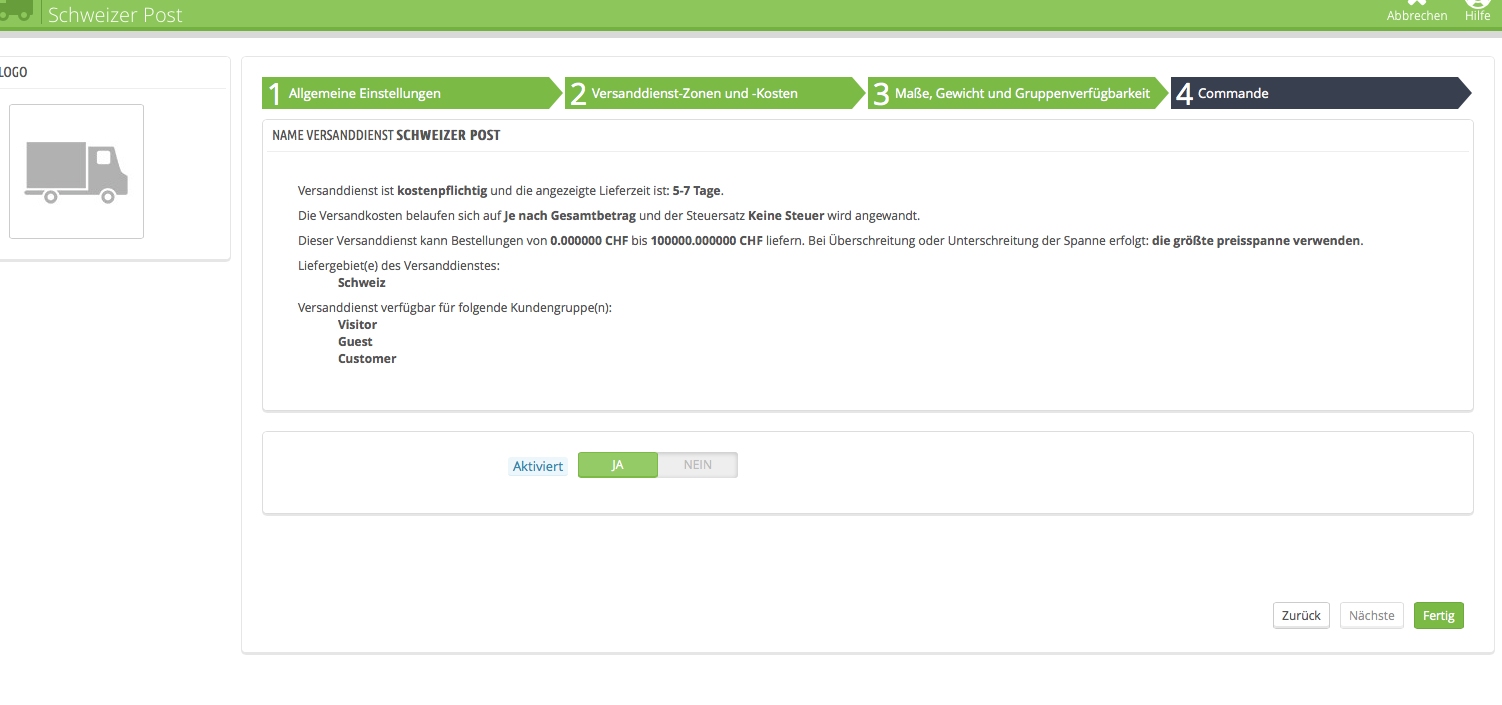Click the heading Name Versanddienst Schweizer Post
This screenshot has width=1502, height=705.
tap(386, 135)
